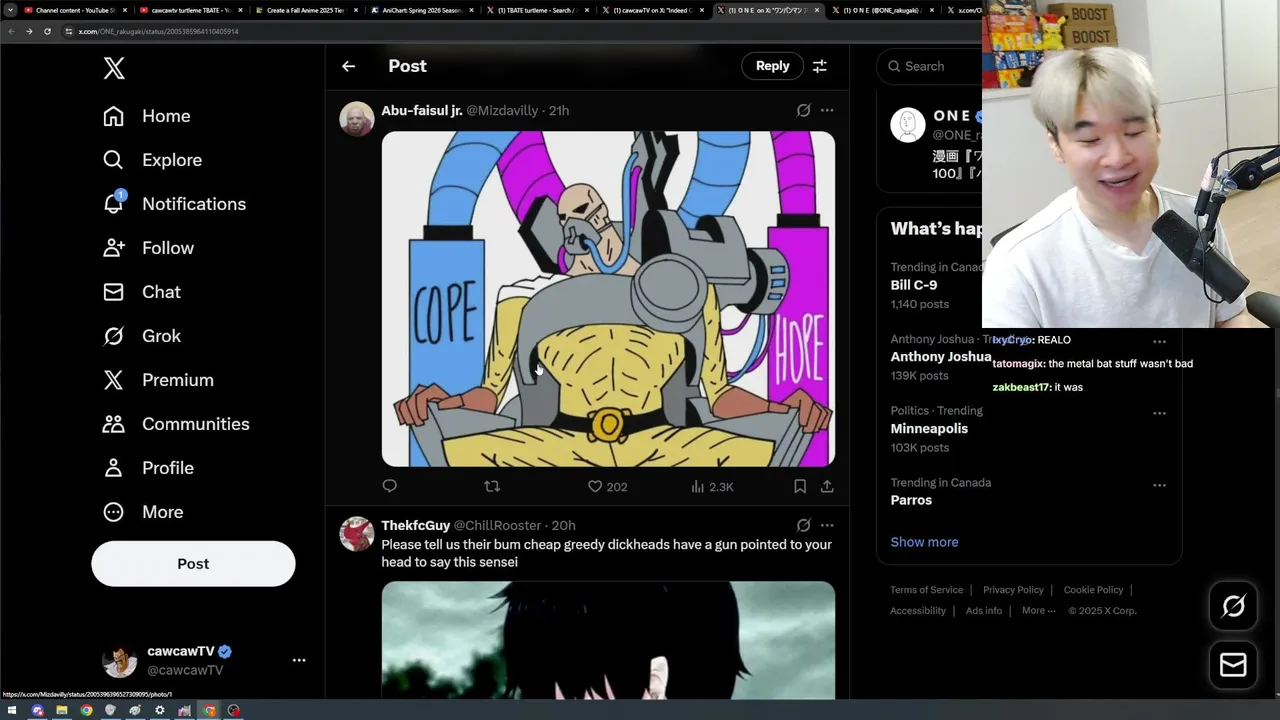Click Grok icon on Abu-faisul's post
Viewport: 1280px width, 720px height.
coord(803,110)
